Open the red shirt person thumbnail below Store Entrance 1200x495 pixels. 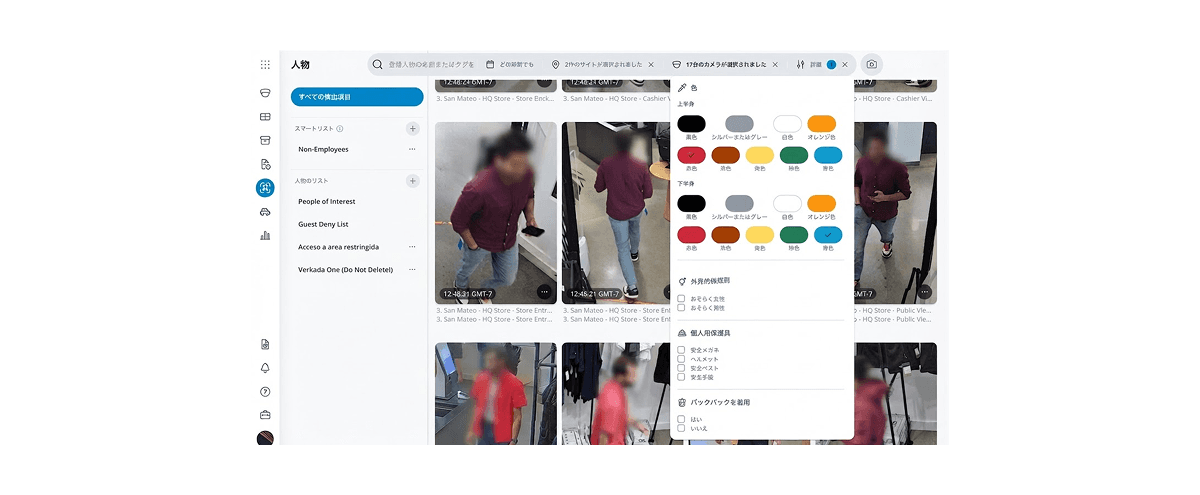pos(496,394)
